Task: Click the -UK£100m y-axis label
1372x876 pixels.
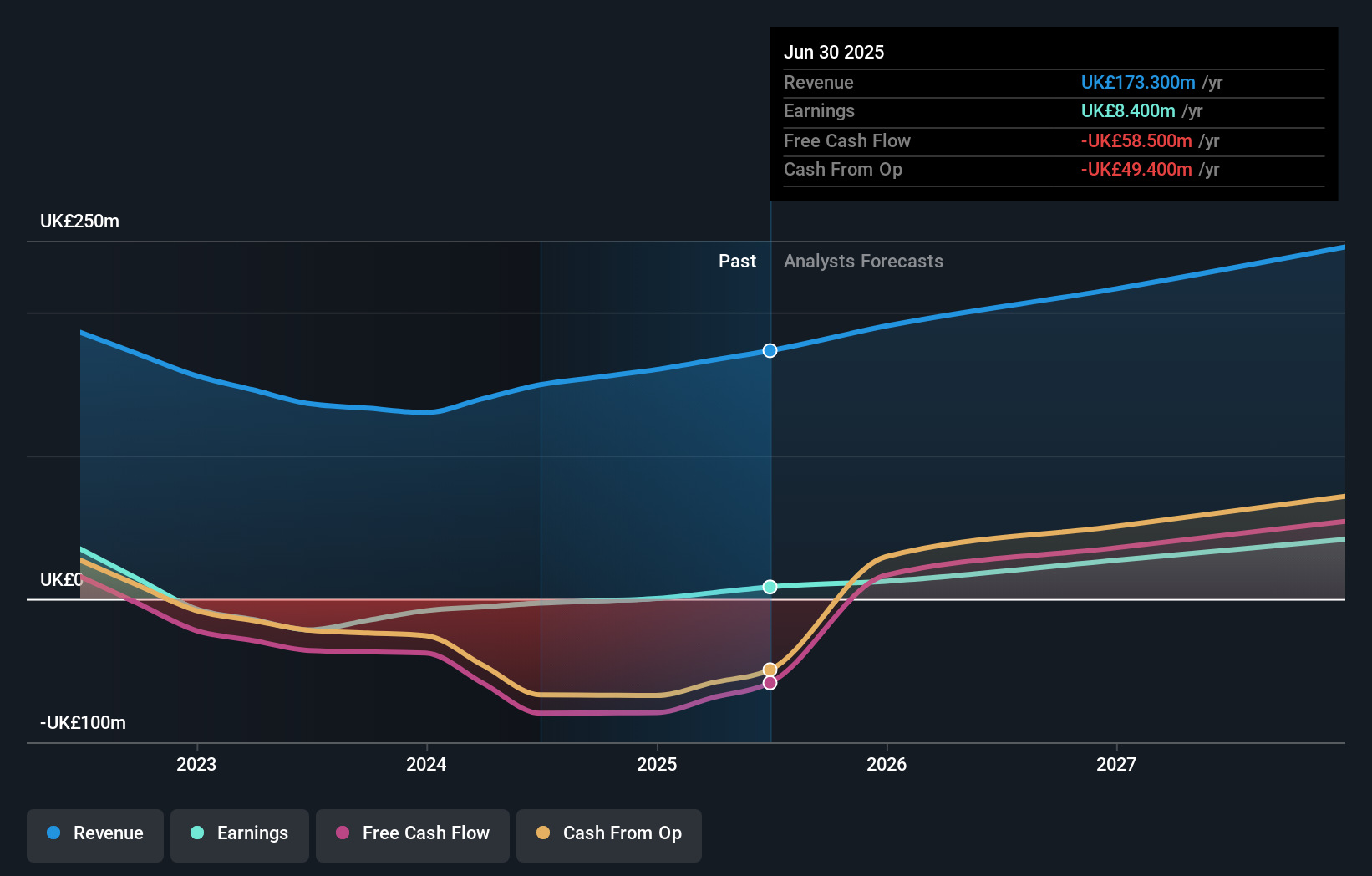Action: coord(84,723)
